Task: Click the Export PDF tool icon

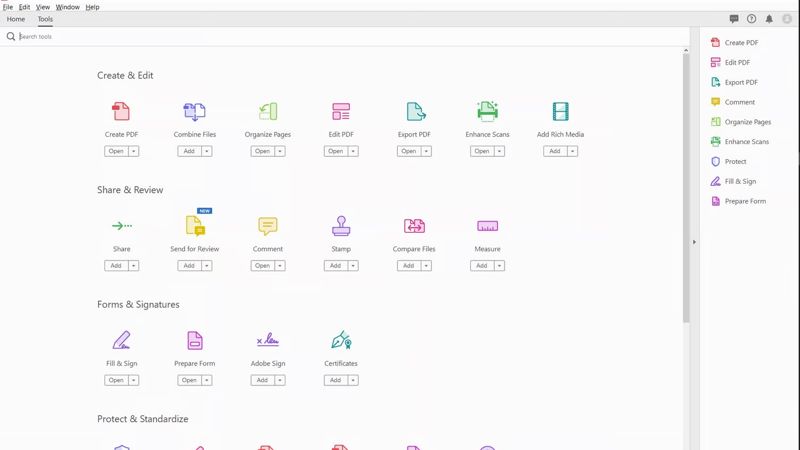Action: tap(416, 111)
